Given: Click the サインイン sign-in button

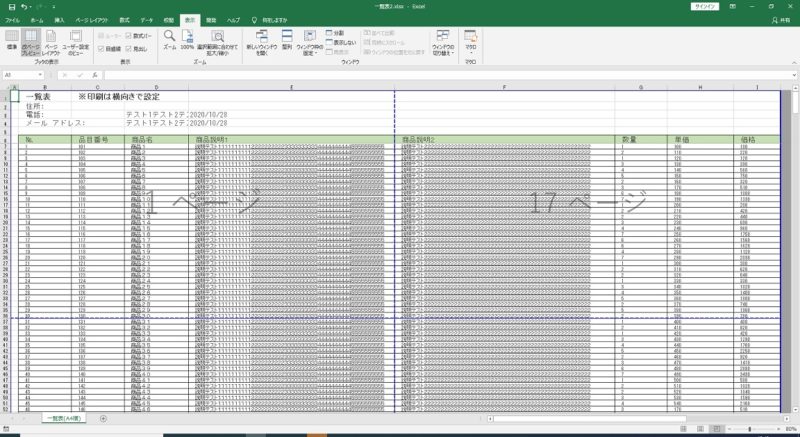Looking at the screenshot, I should [705, 7].
